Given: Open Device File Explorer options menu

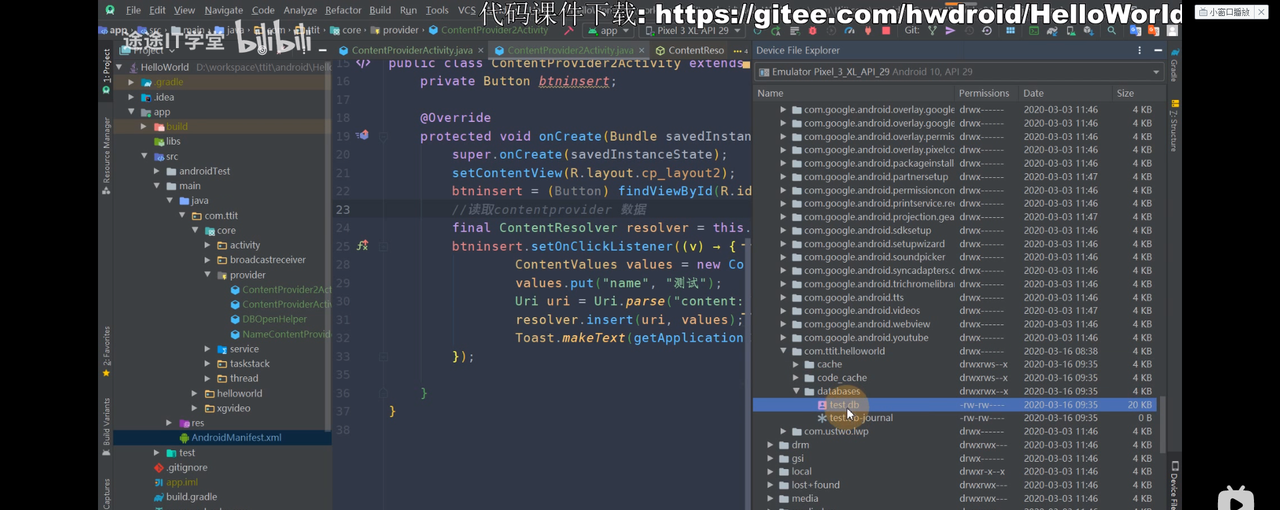Looking at the screenshot, I should [x=1139, y=50].
